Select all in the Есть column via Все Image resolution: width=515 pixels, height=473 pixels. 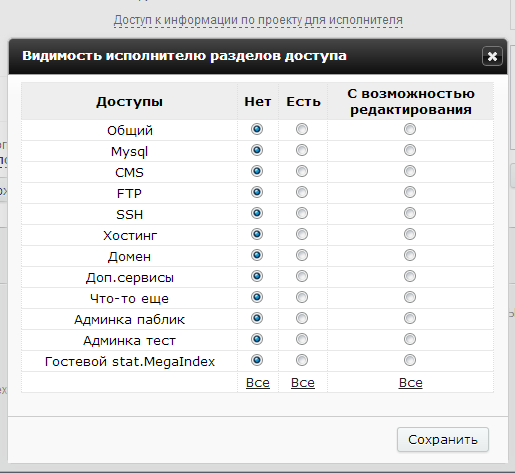coord(303,383)
